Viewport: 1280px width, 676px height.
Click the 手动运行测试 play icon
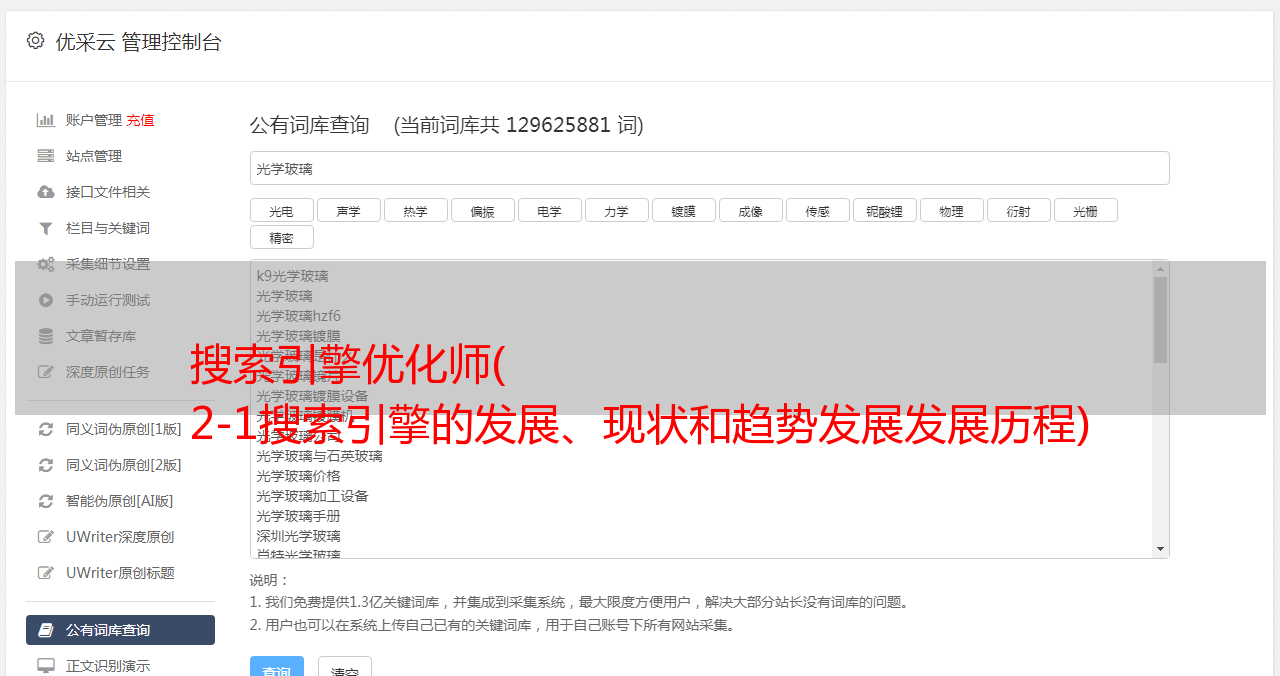pyautogui.click(x=46, y=300)
